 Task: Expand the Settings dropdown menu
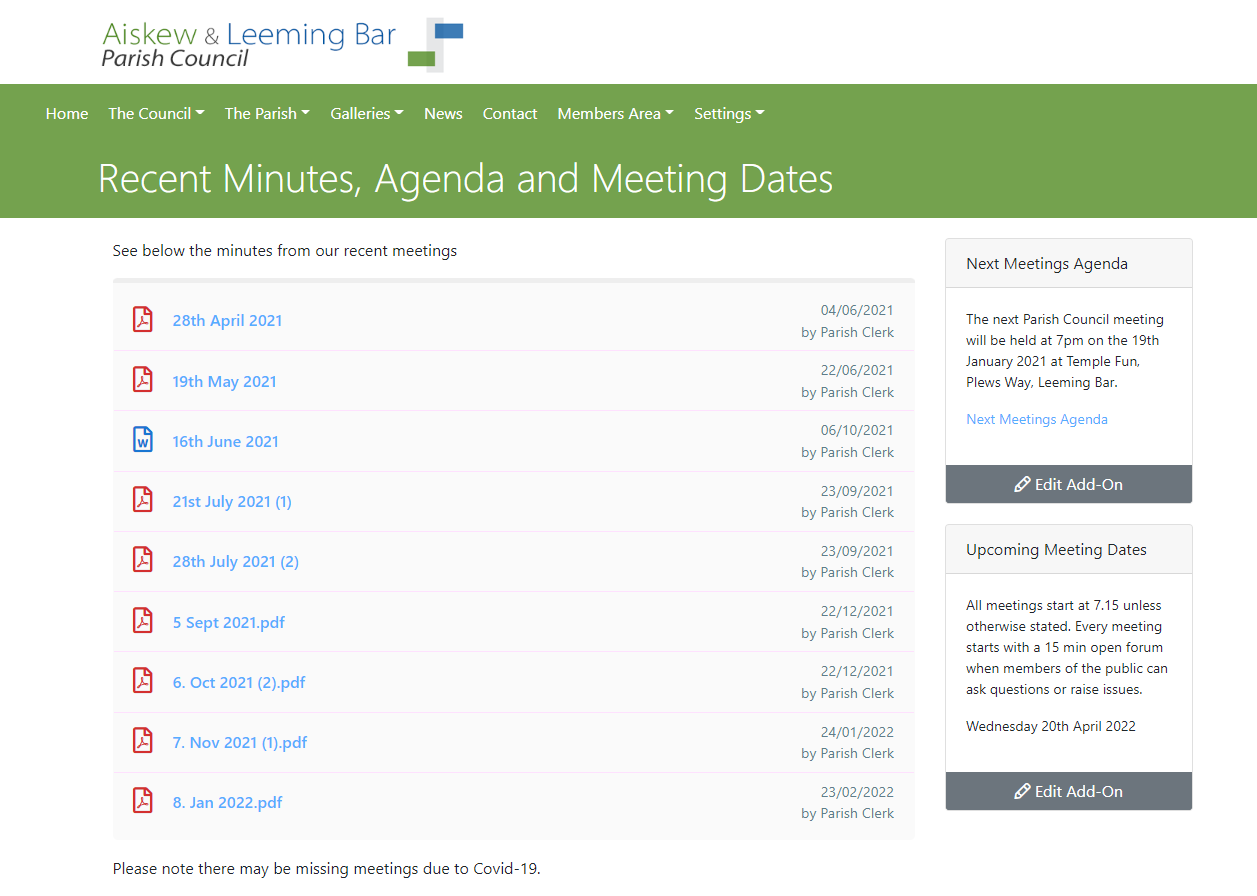(729, 114)
